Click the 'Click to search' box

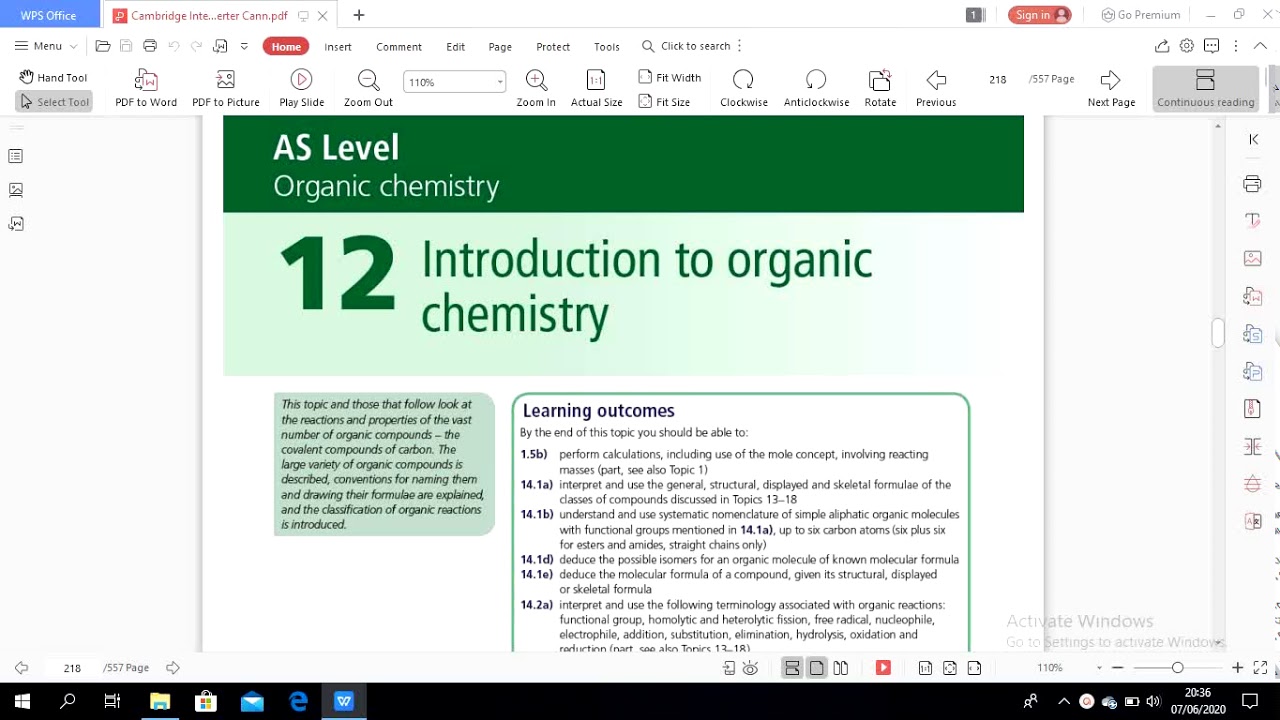686,46
